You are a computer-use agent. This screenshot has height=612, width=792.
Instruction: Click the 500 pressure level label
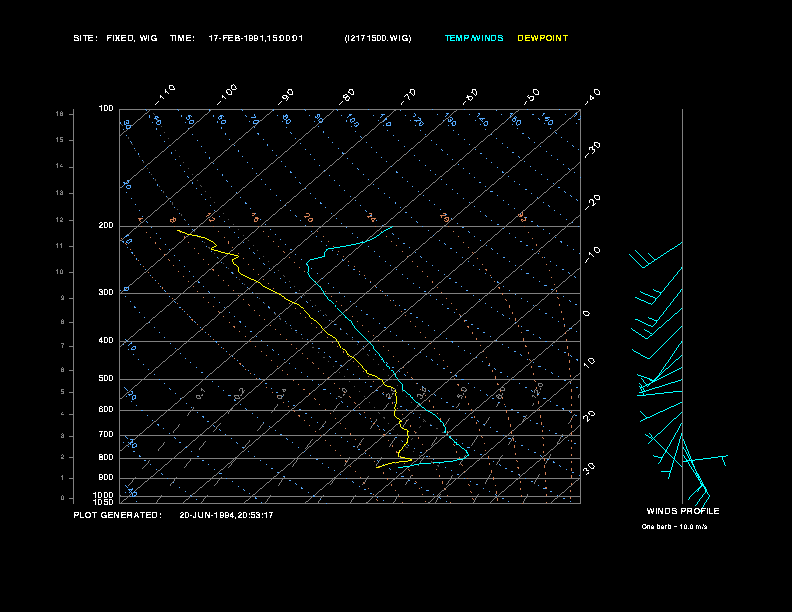coord(106,379)
